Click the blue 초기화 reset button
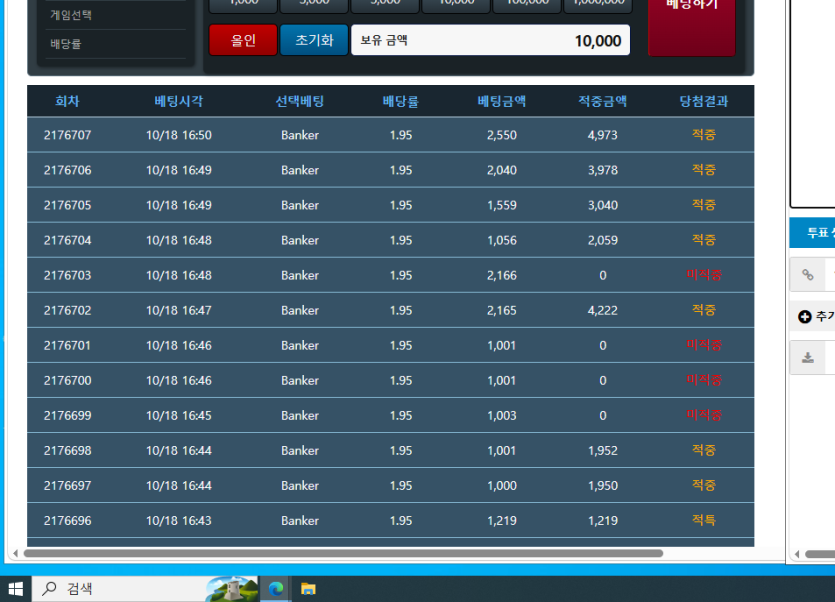Image resolution: width=835 pixels, height=602 pixels. point(314,40)
